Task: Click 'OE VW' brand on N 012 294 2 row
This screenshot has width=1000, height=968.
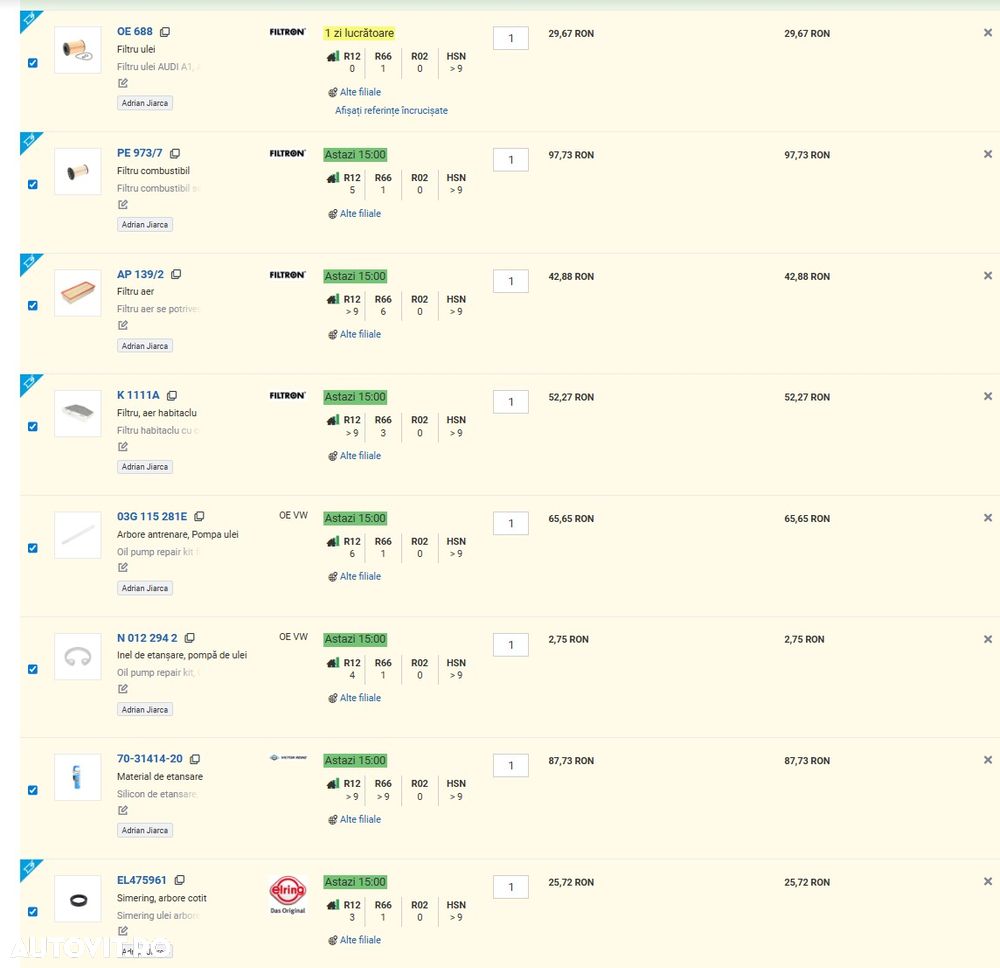Action: [293, 636]
